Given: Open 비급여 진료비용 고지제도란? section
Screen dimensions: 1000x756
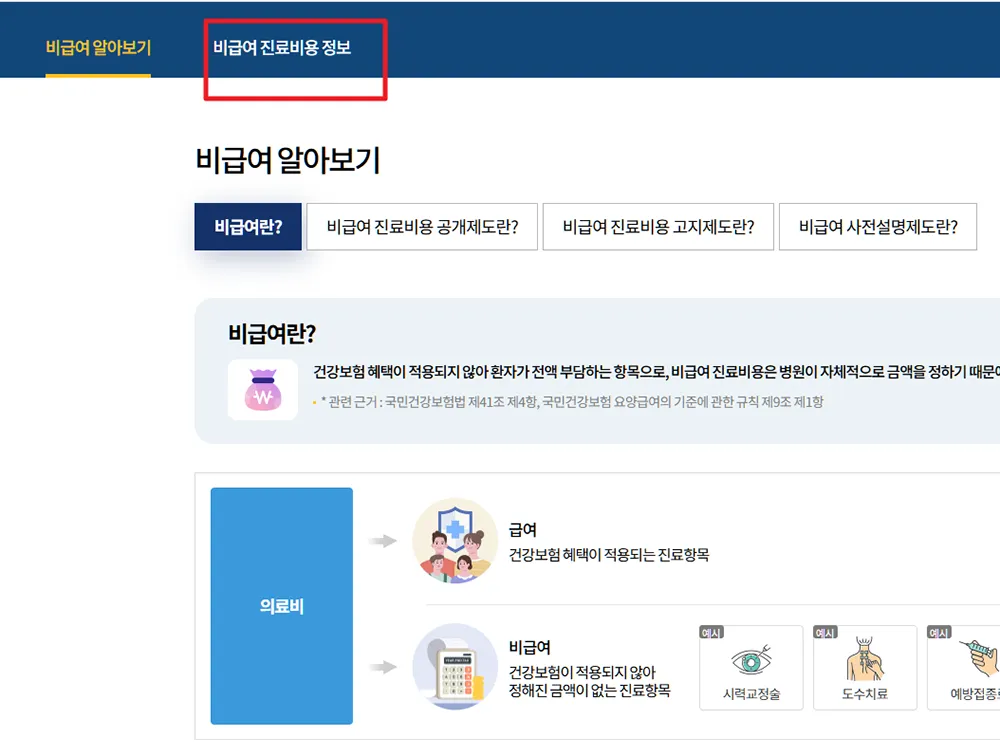Looking at the screenshot, I should pos(658,227).
